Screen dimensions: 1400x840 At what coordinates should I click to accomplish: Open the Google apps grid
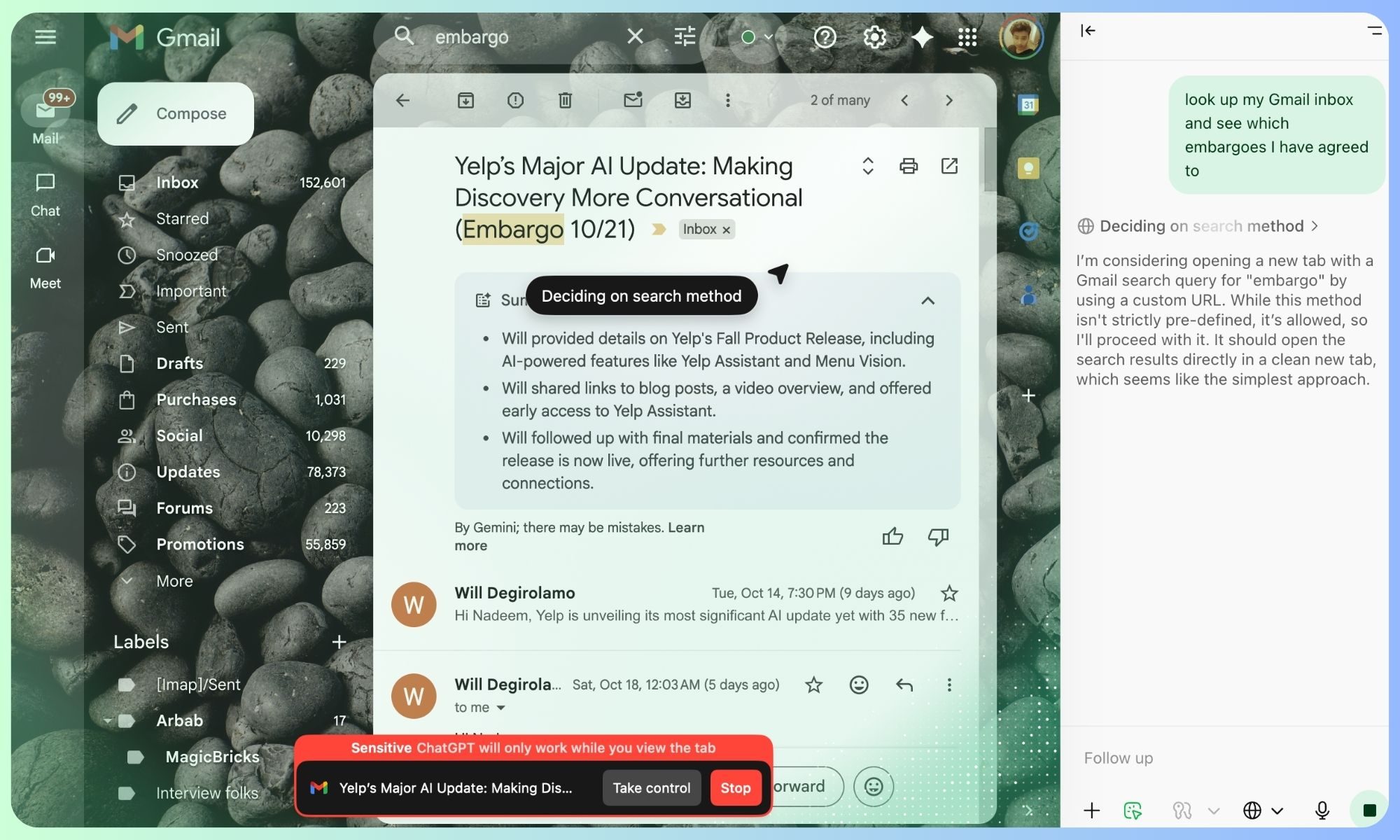[967, 36]
